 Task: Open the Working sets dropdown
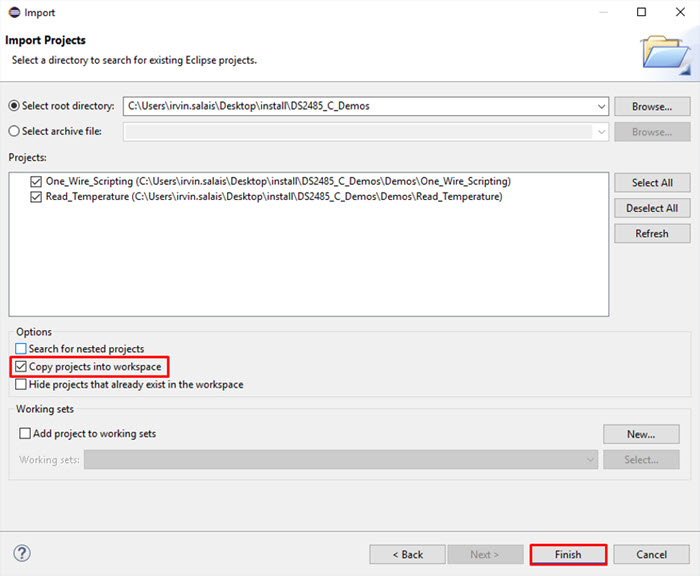[x=341, y=459]
